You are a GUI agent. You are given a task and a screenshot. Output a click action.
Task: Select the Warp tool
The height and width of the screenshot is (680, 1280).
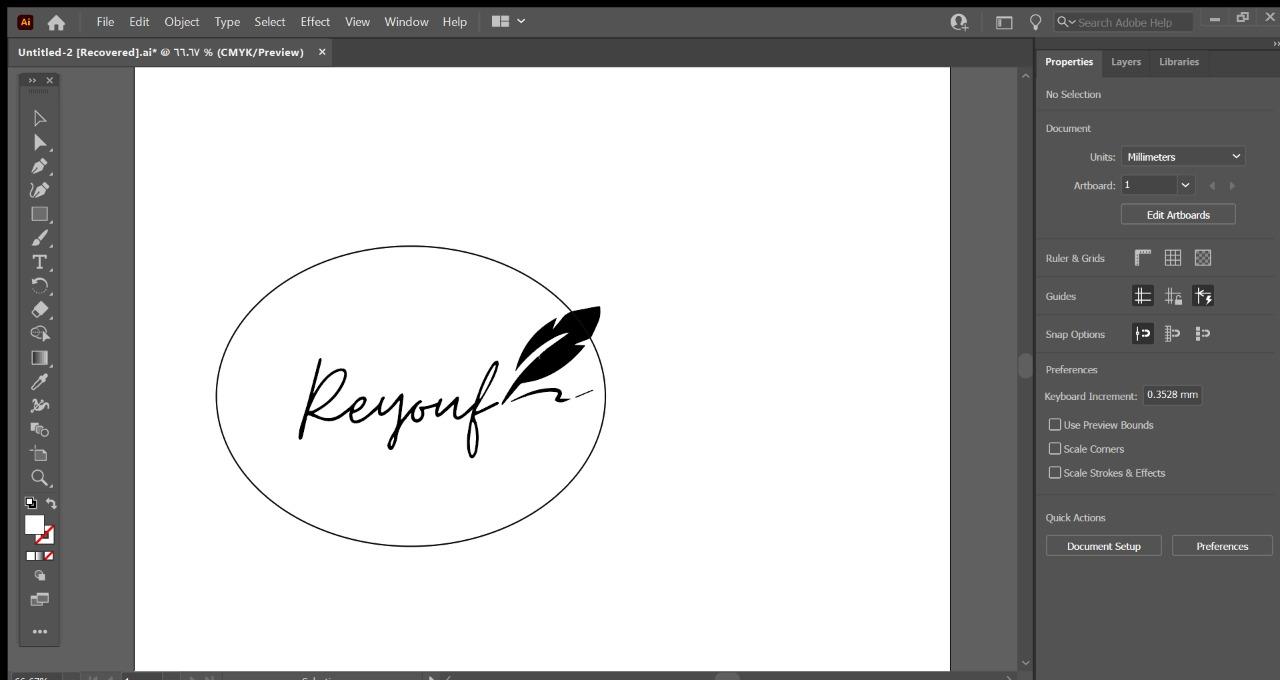coord(40,406)
